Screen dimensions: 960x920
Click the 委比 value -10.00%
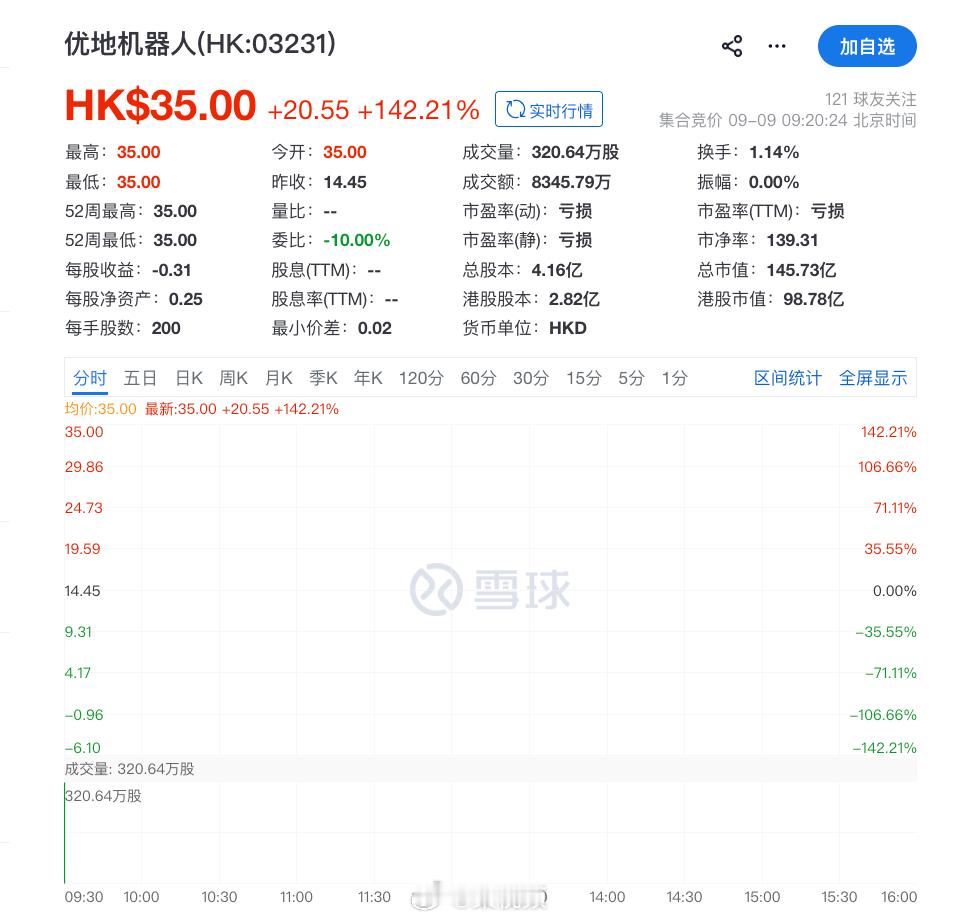[356, 240]
